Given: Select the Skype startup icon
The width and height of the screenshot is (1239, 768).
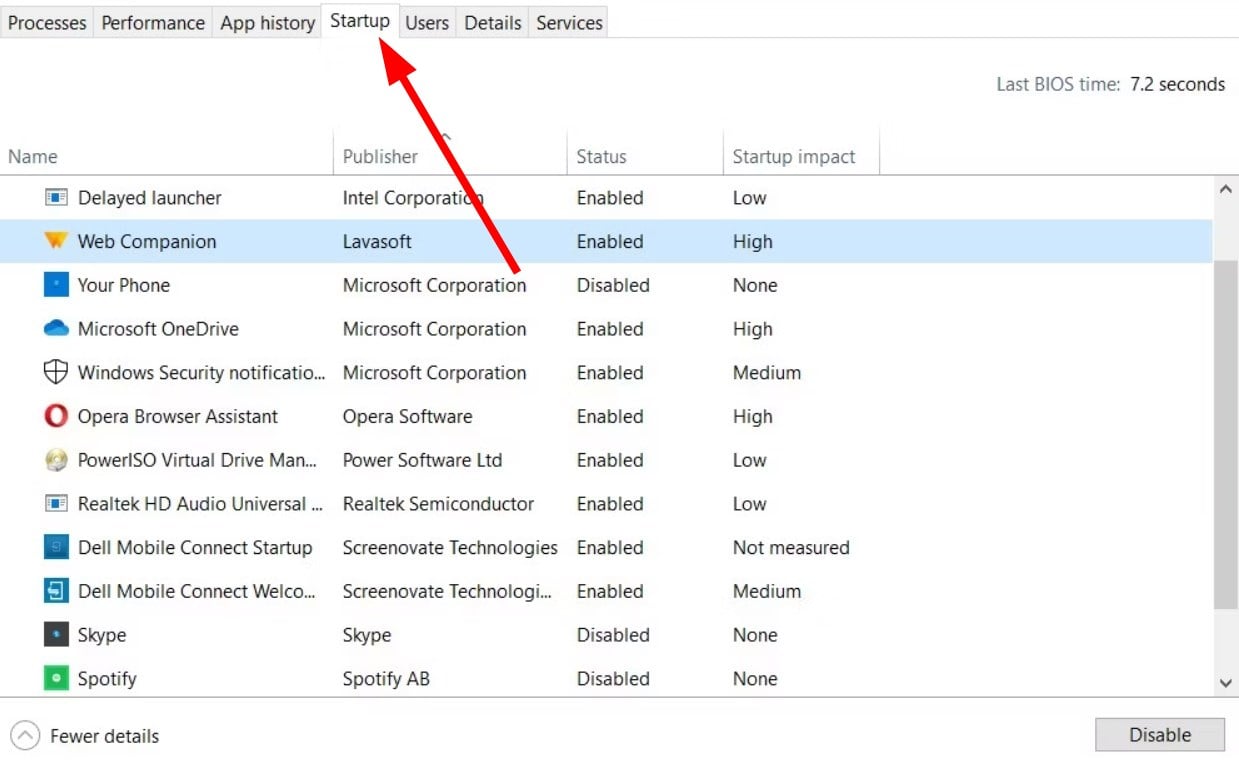Looking at the screenshot, I should [x=56, y=635].
